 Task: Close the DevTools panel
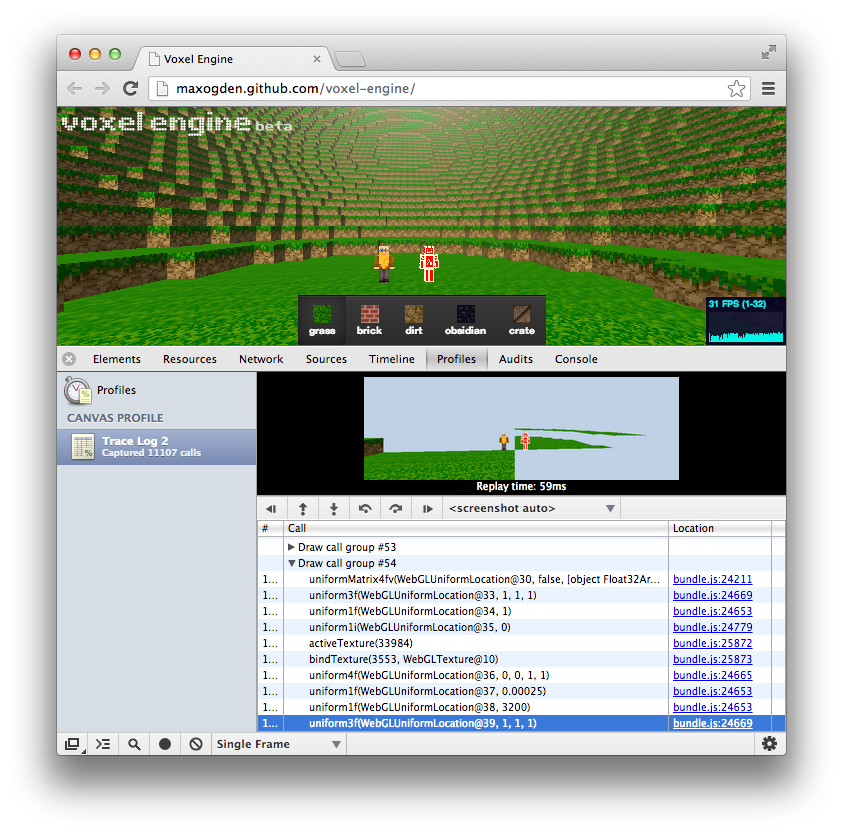(69, 359)
